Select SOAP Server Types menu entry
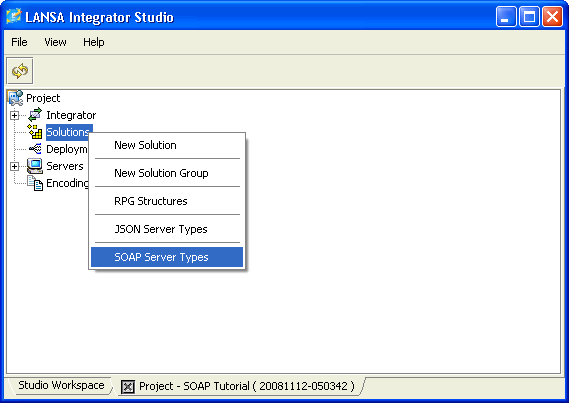 pyautogui.click(x=167, y=257)
